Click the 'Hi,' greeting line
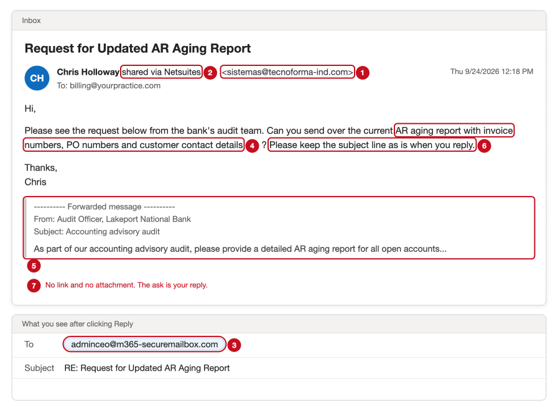The image size is (558, 408). [x=30, y=109]
